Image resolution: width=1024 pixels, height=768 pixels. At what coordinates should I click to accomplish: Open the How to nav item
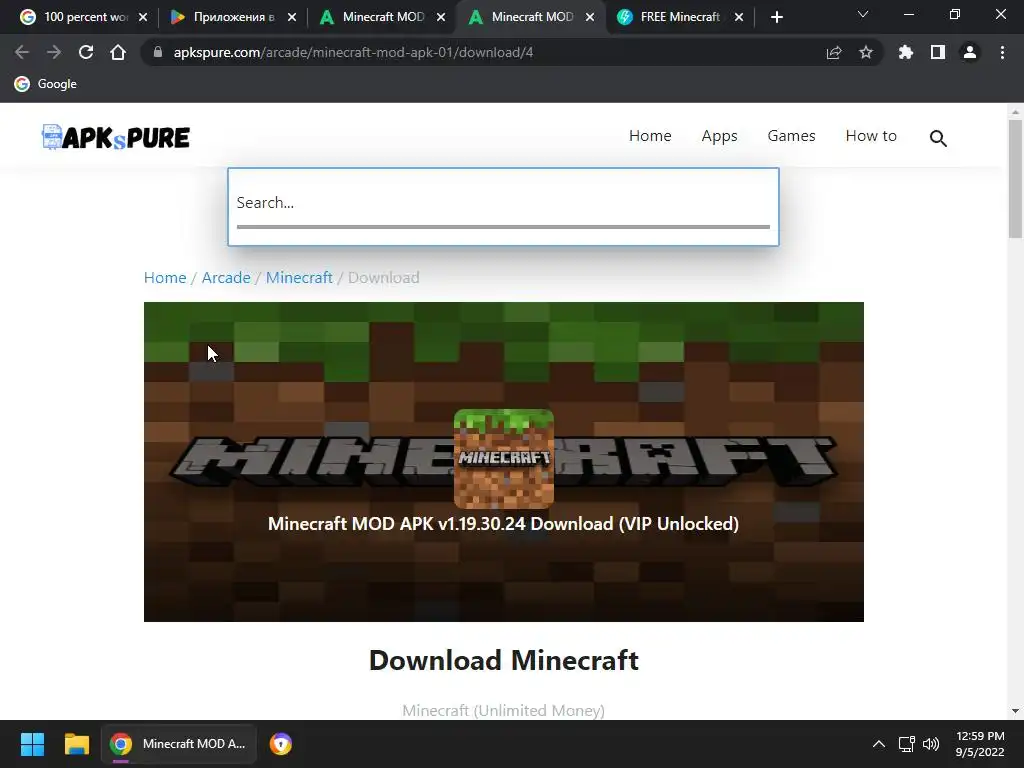pyautogui.click(x=871, y=136)
